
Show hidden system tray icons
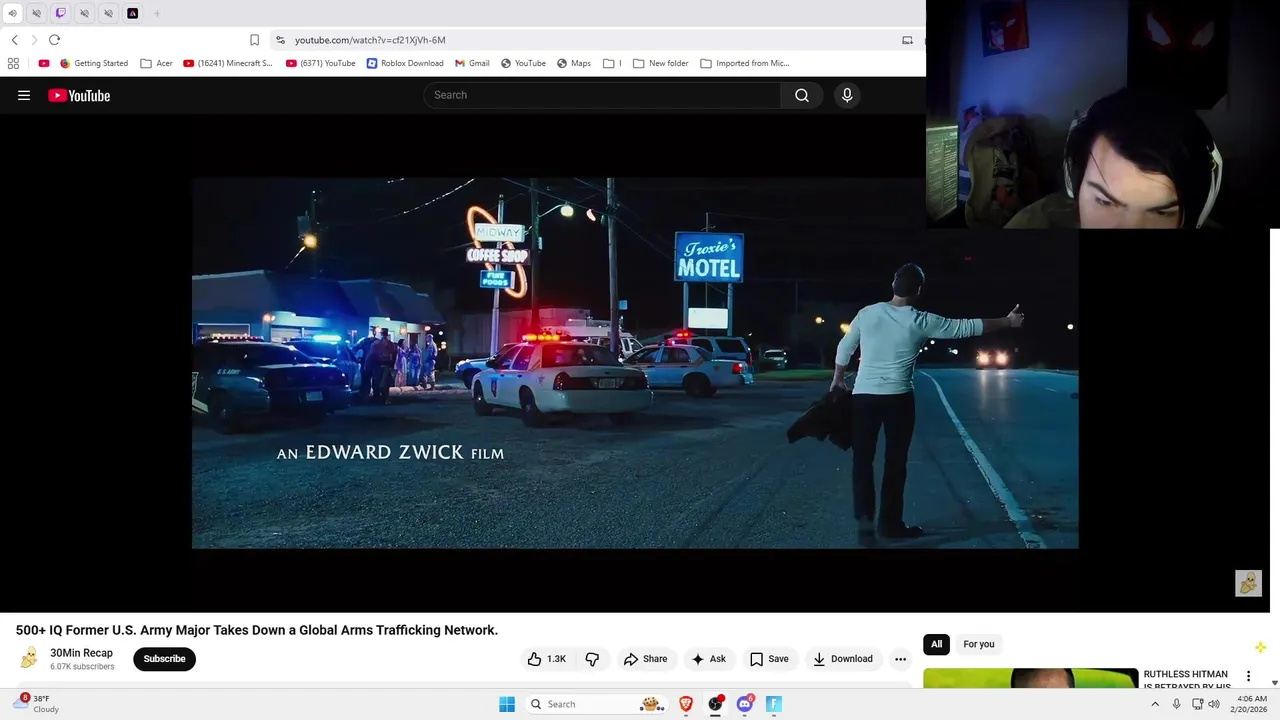point(1155,704)
